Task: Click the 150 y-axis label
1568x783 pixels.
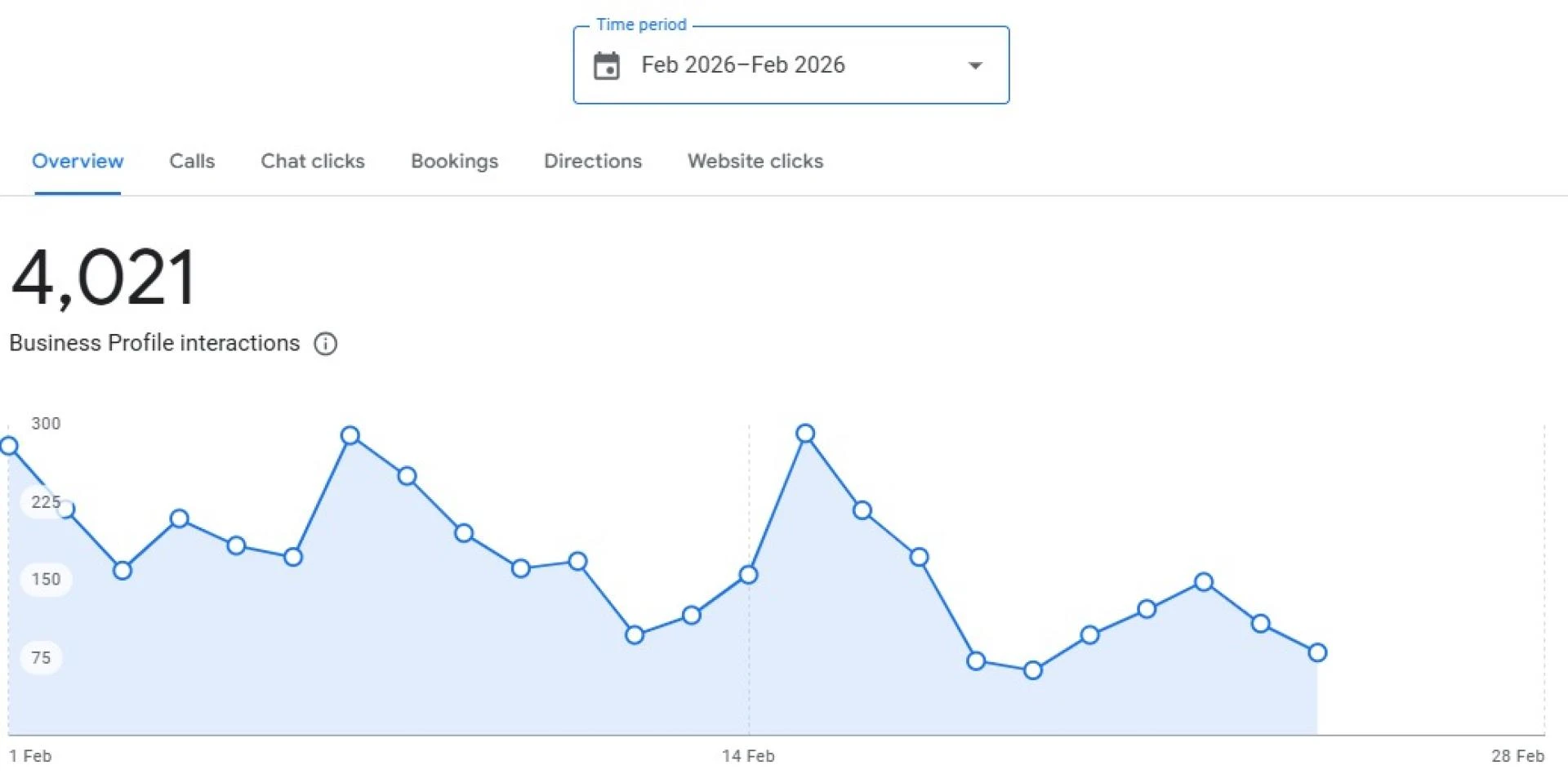Action: [46, 580]
